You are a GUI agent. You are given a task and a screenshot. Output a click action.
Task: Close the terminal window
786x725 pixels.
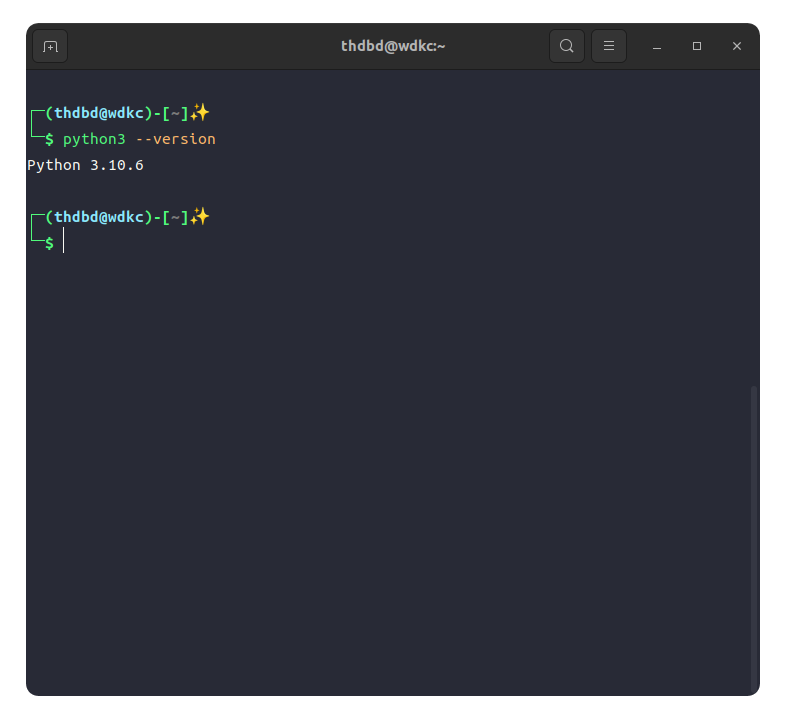tap(736, 46)
